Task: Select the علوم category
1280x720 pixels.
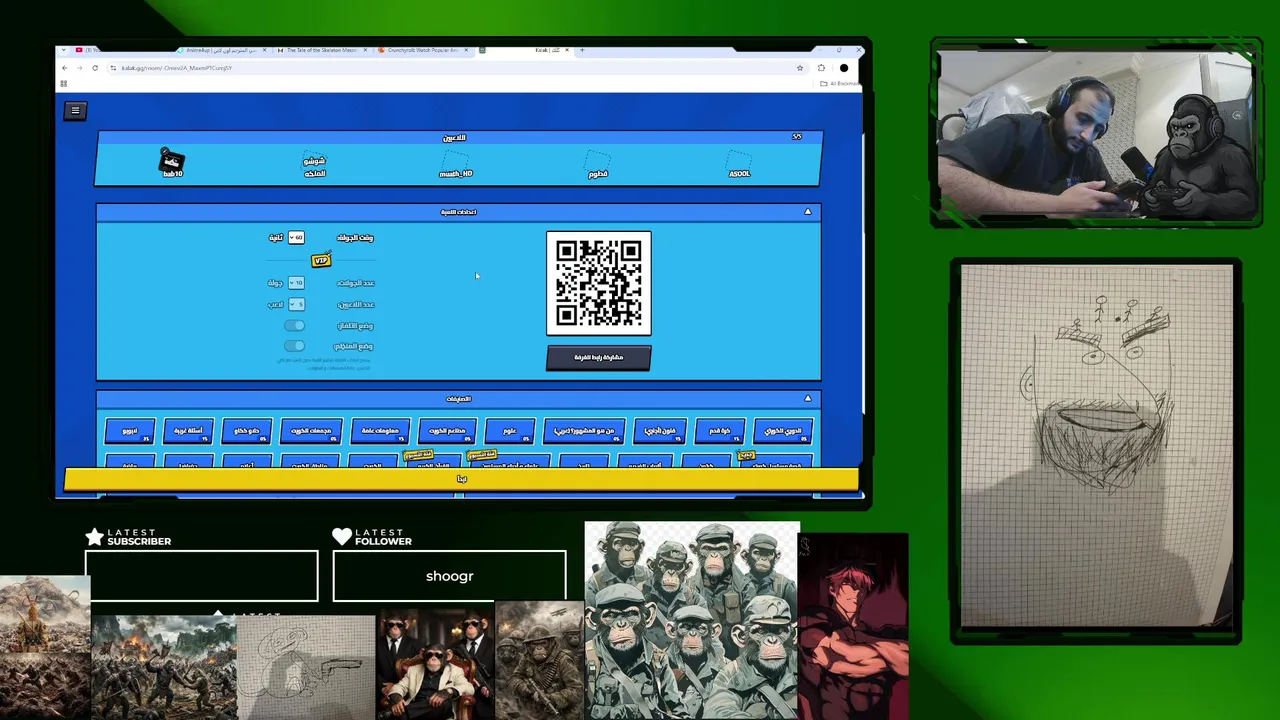Action: pos(509,431)
